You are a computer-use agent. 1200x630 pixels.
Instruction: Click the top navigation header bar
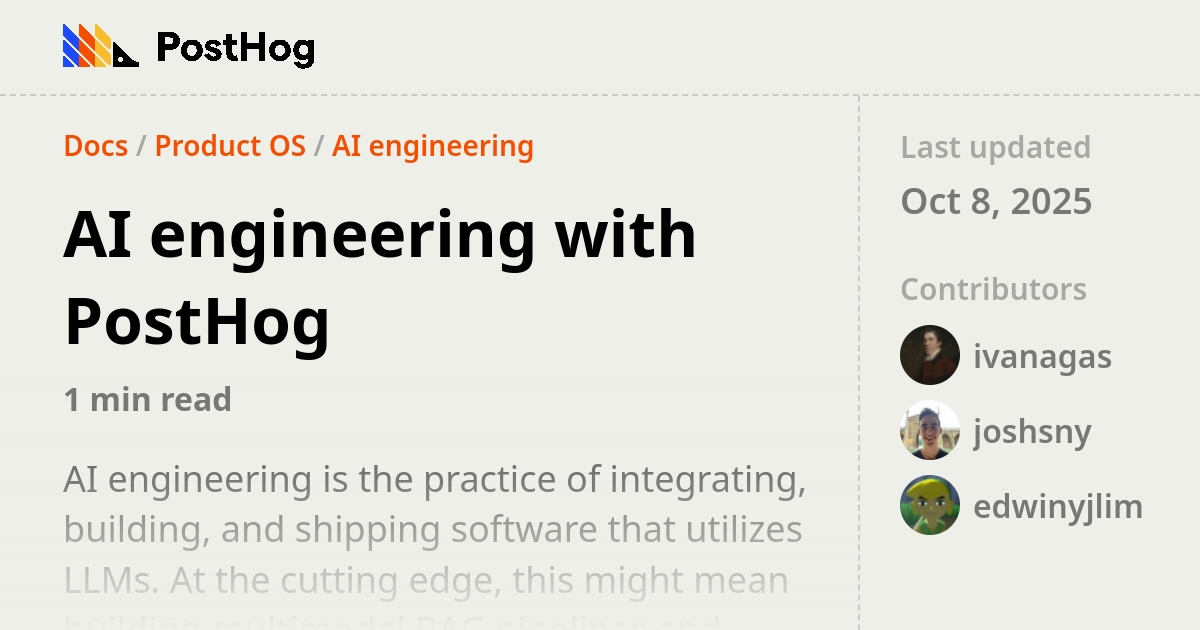point(600,45)
